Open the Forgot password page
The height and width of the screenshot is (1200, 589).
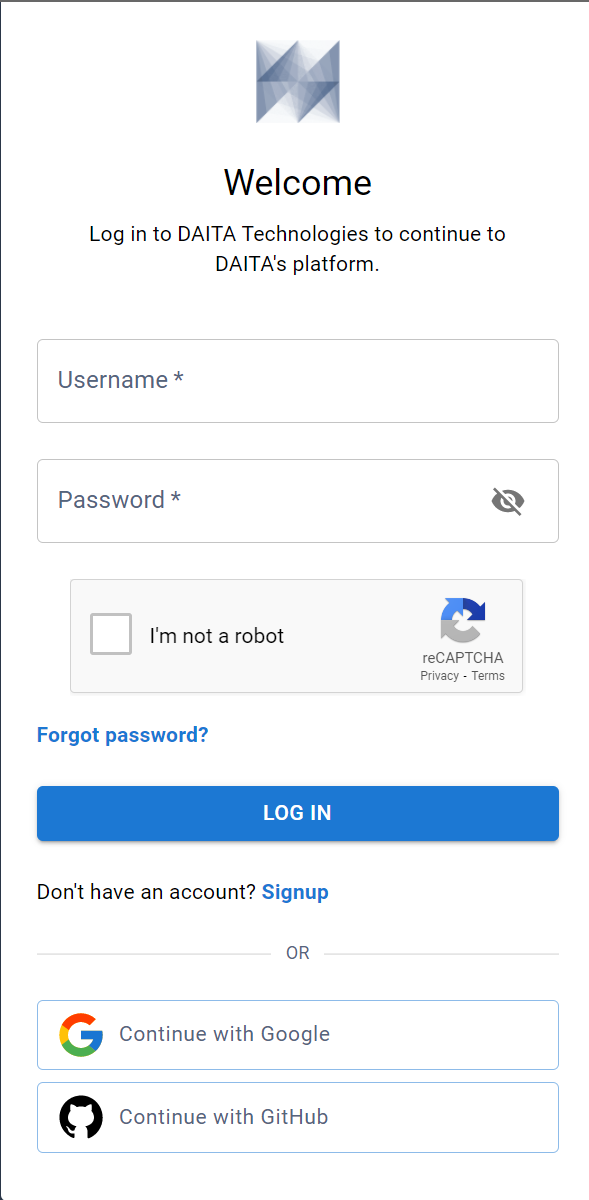pos(122,734)
